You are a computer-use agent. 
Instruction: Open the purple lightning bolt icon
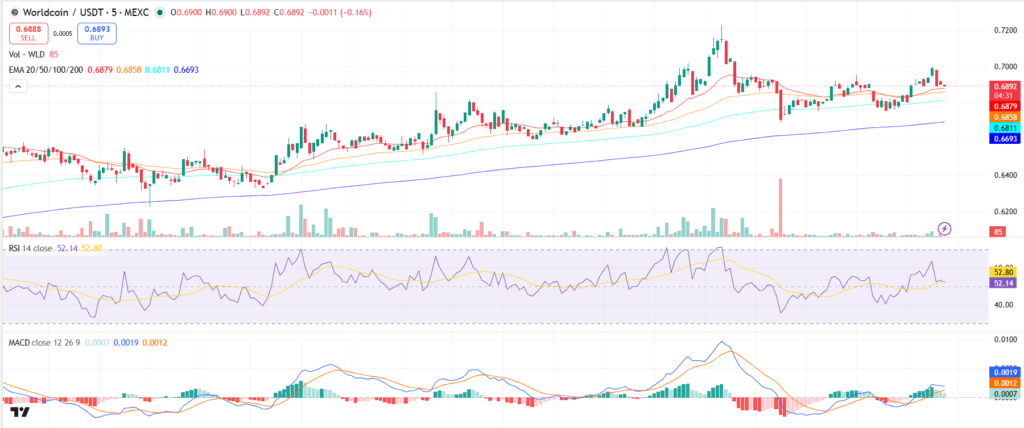(x=945, y=228)
